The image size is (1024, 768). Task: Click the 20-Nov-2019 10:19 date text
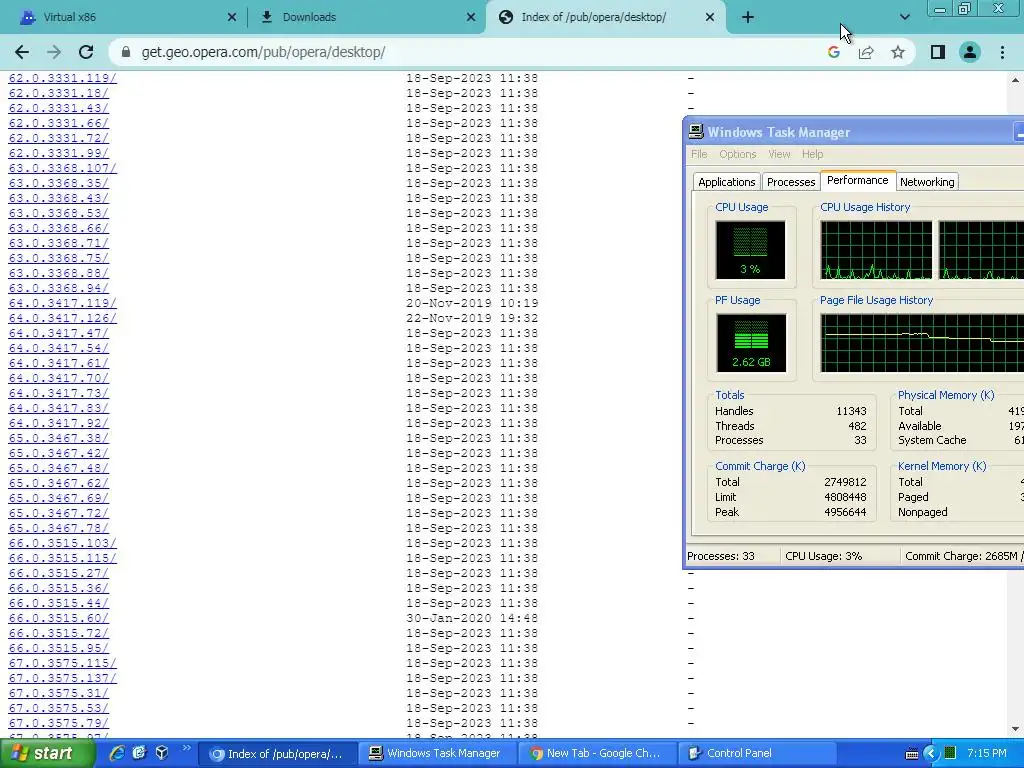click(x=472, y=303)
